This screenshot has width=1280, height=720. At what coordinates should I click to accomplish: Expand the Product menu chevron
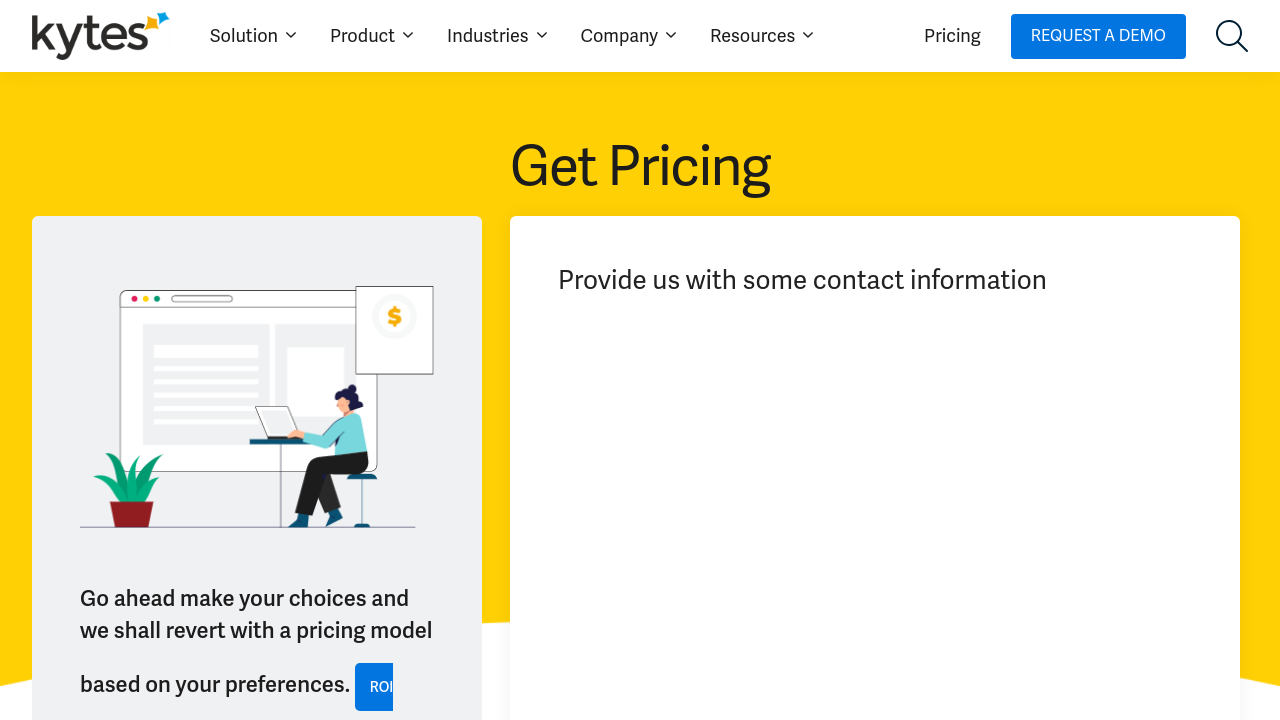[x=408, y=35]
